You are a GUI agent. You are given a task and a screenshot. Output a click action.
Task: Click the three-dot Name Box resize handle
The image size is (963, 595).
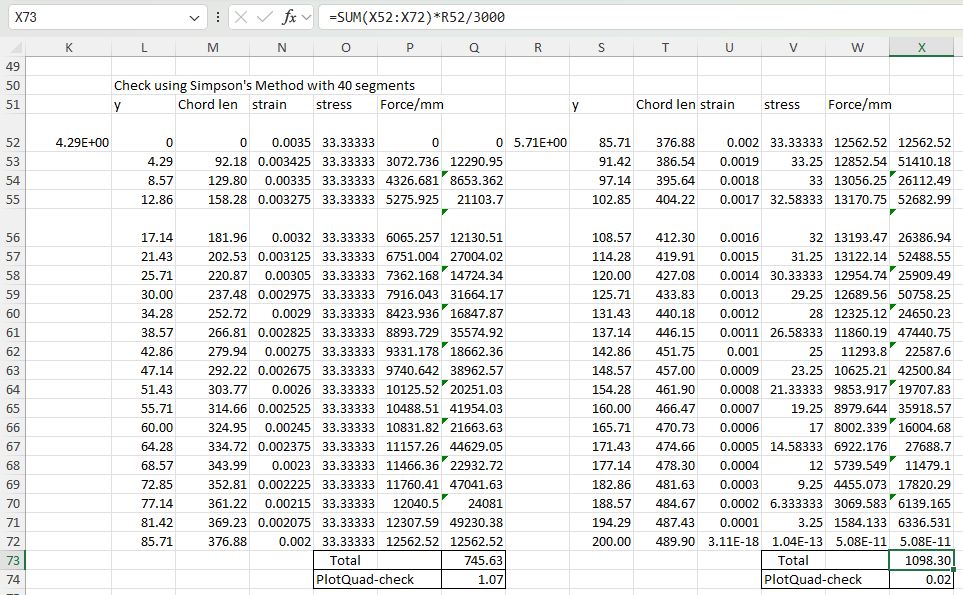[x=219, y=18]
